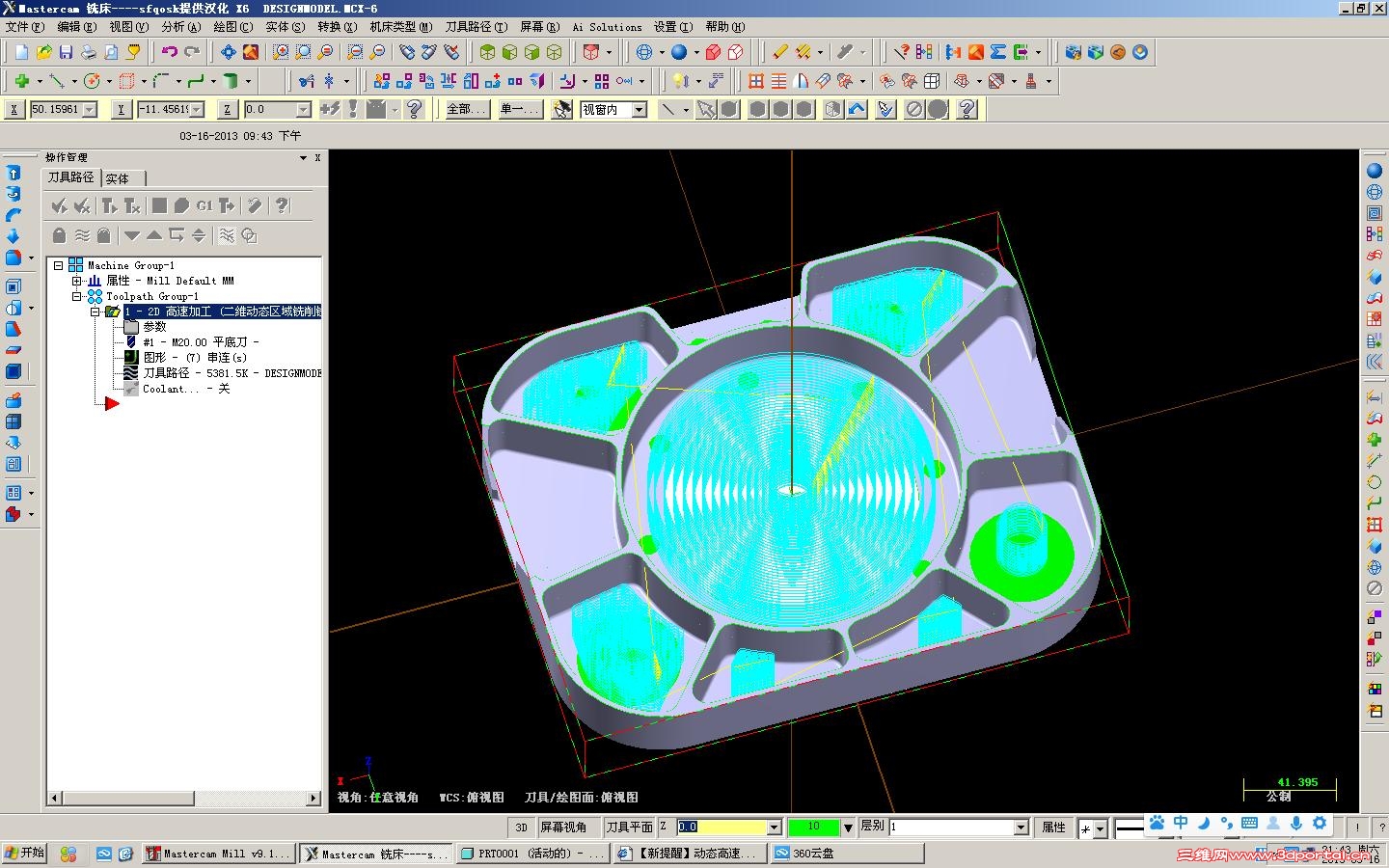
Task: Select all operations checkmark icon
Action: (x=60, y=205)
